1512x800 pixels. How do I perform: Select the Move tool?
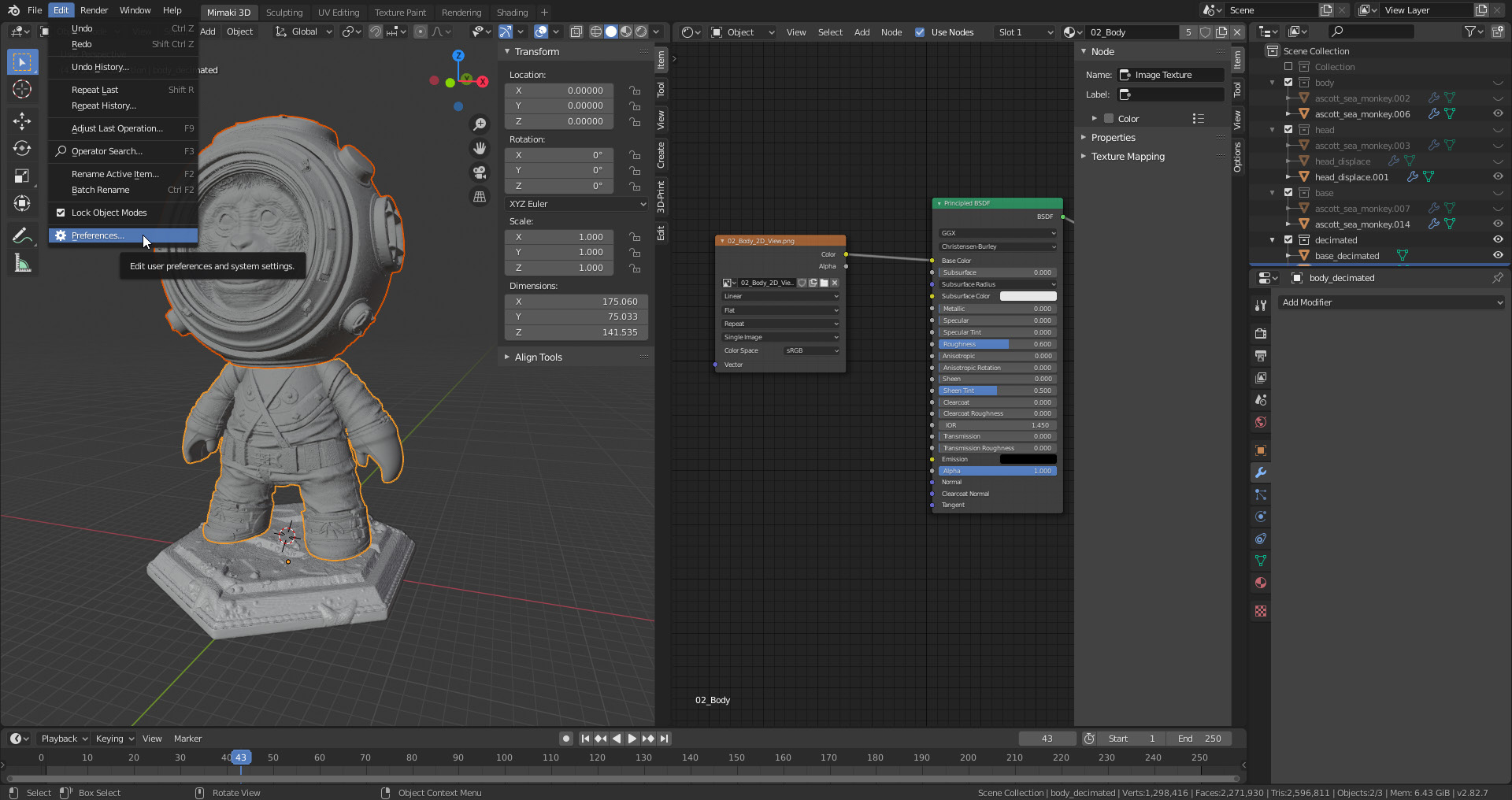(22, 120)
